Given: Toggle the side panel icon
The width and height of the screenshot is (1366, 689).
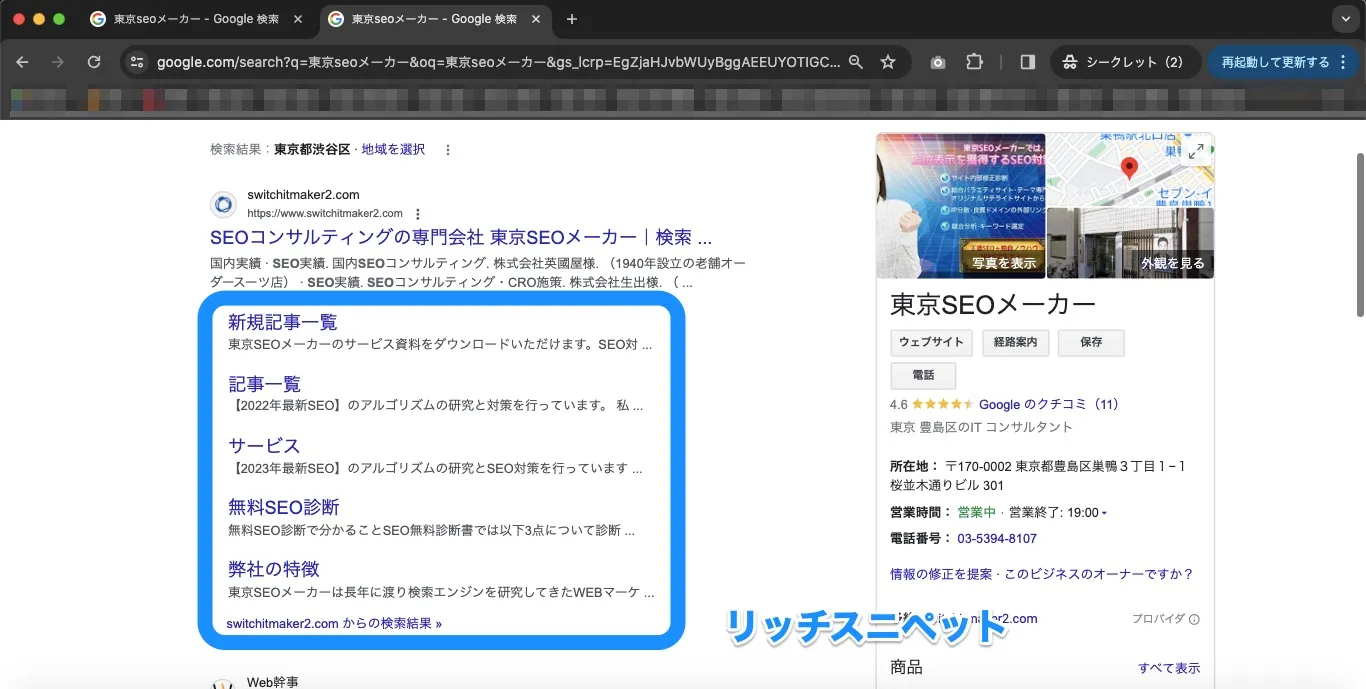Looking at the screenshot, I should [1027, 62].
